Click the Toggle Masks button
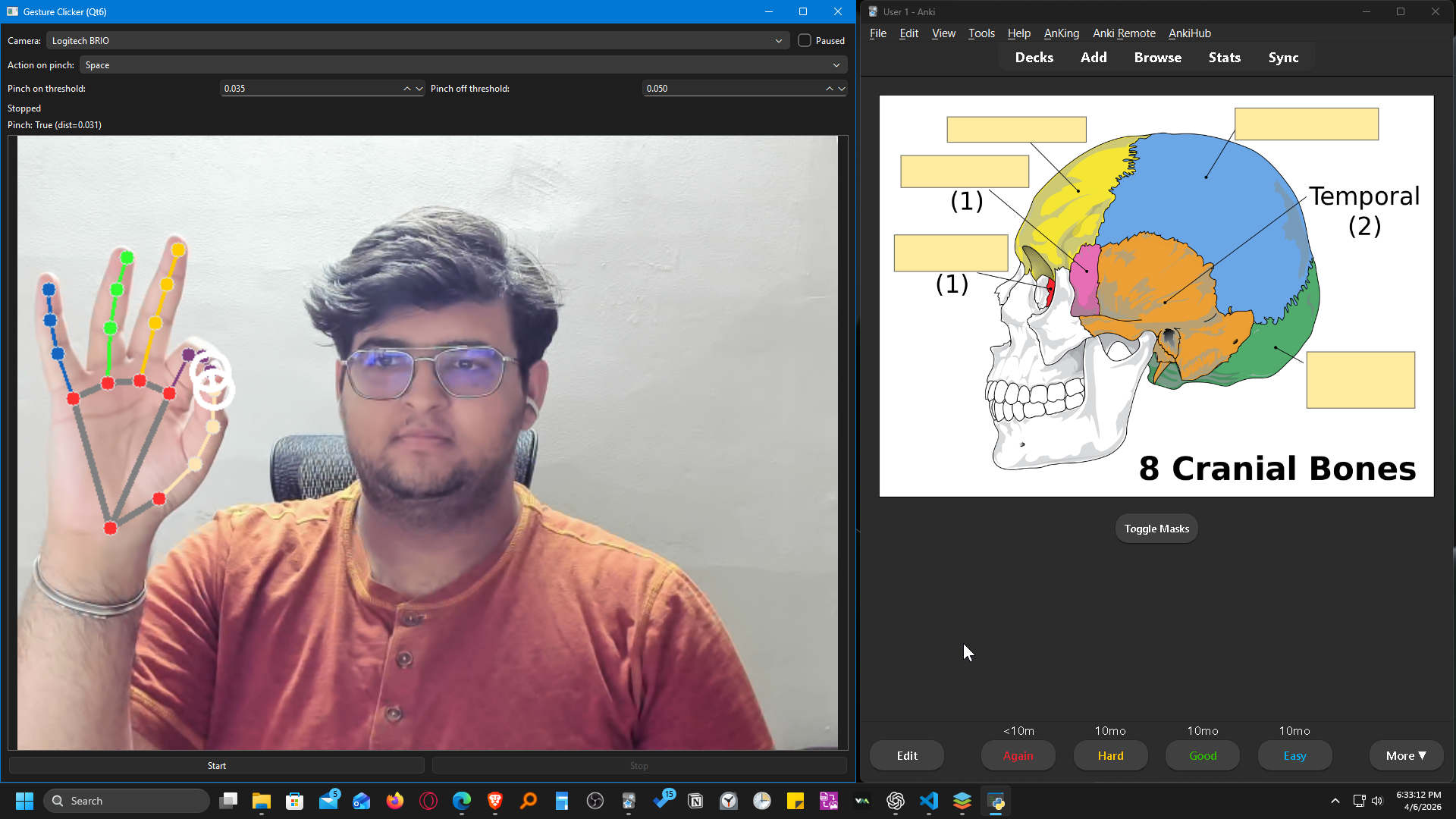Viewport: 1456px width, 819px height. [x=1156, y=528]
